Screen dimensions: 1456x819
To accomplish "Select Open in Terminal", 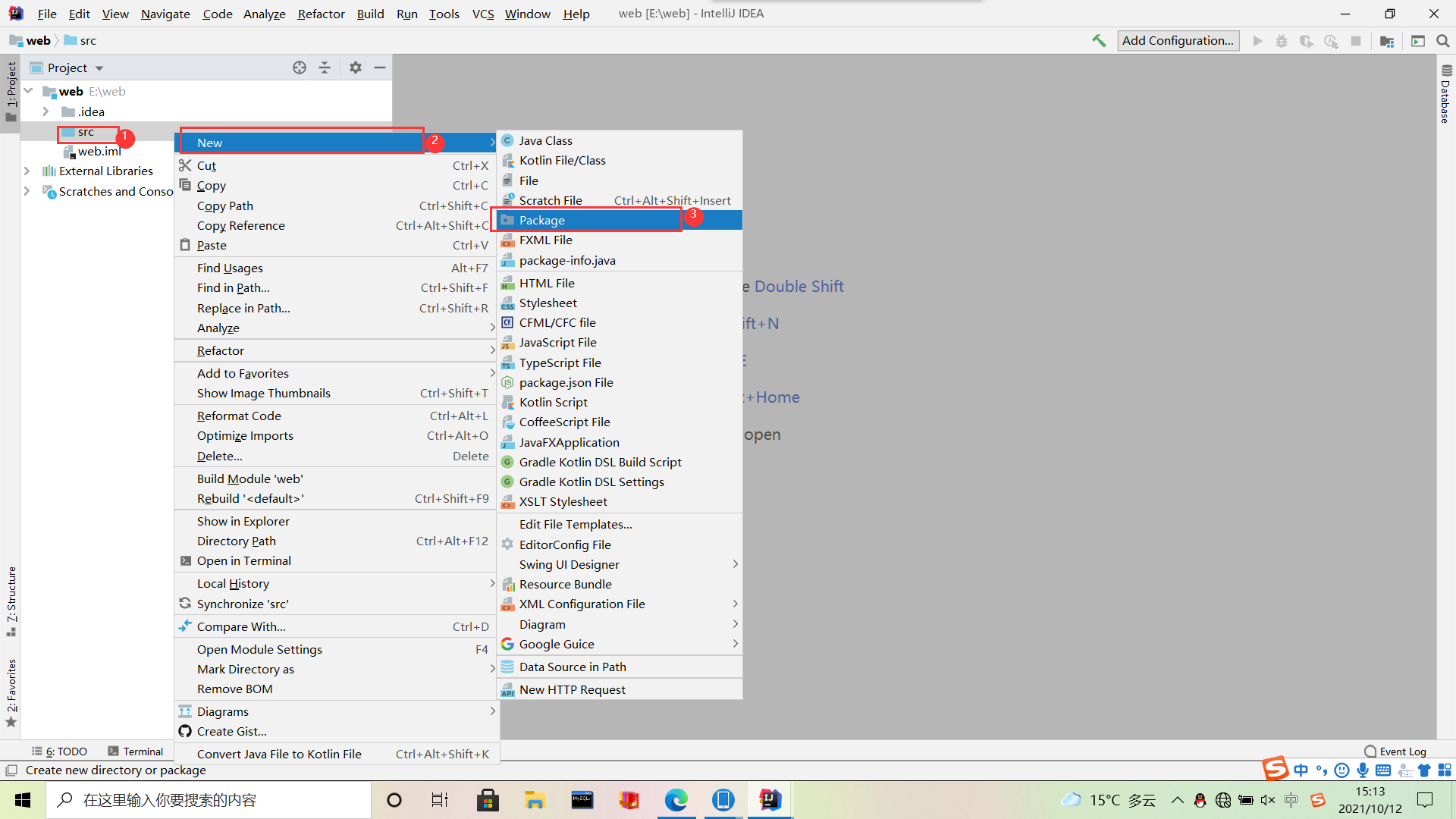I will pyautogui.click(x=337, y=560).
